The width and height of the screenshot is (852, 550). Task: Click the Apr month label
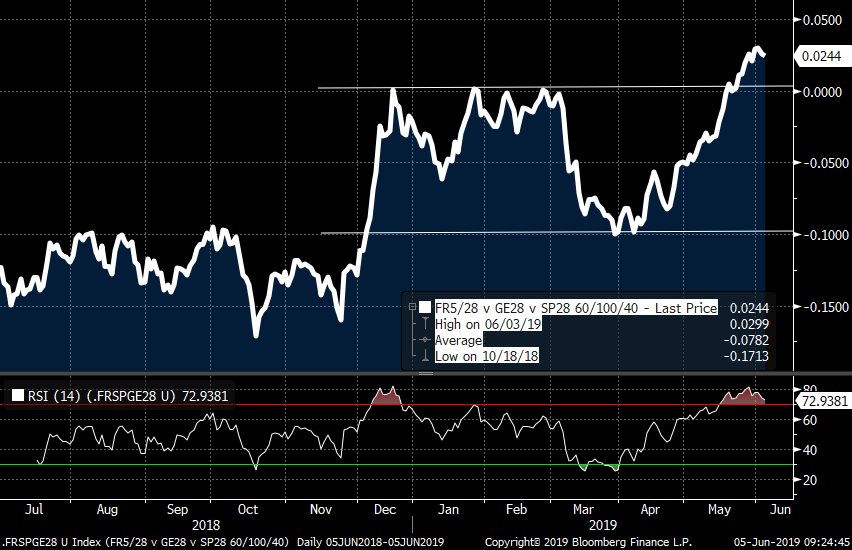click(x=650, y=509)
